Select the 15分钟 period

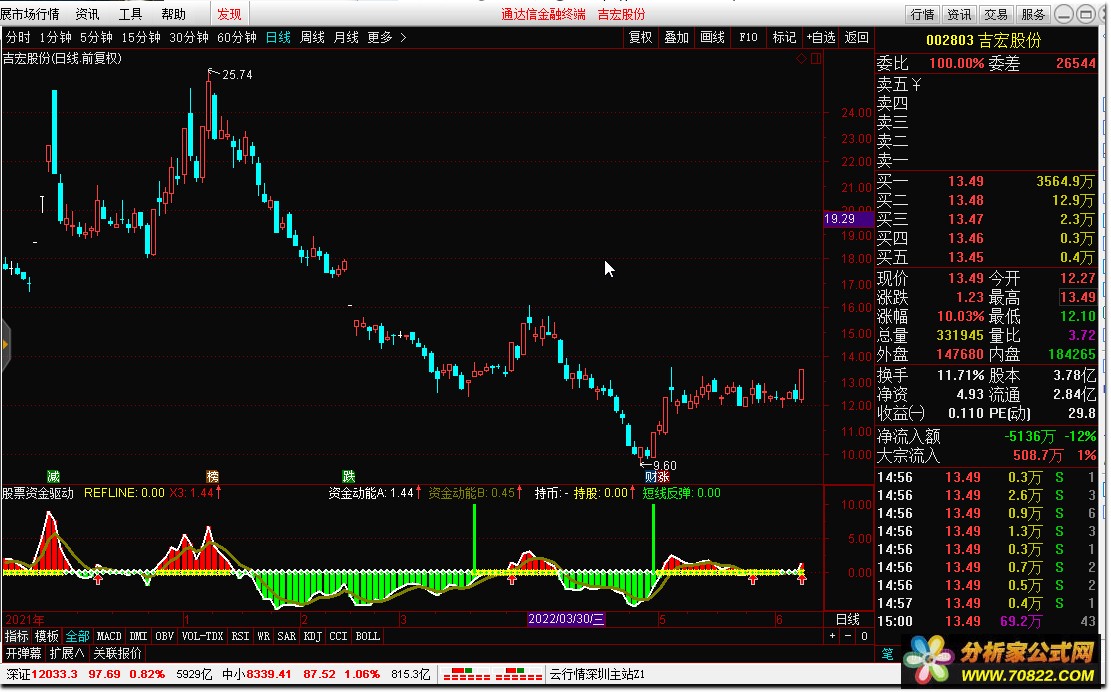point(140,38)
